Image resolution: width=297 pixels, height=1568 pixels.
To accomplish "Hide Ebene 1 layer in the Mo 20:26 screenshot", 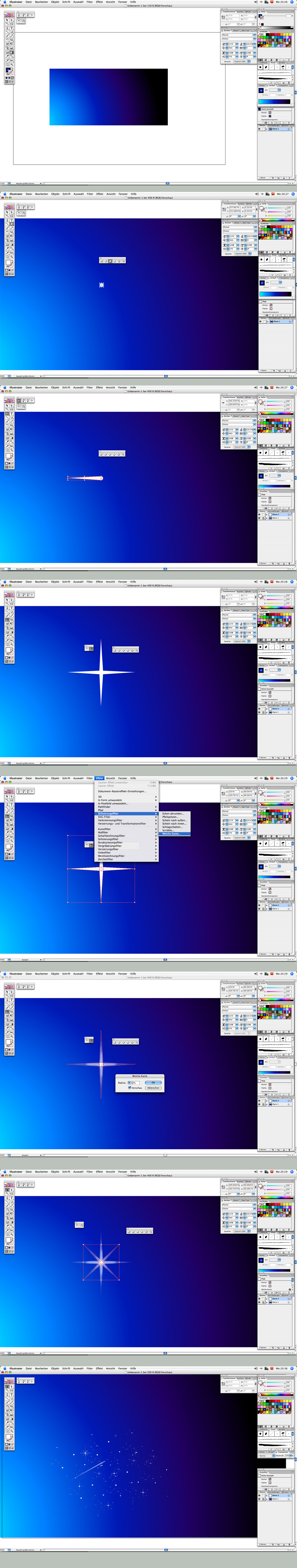I will click(260, 129).
